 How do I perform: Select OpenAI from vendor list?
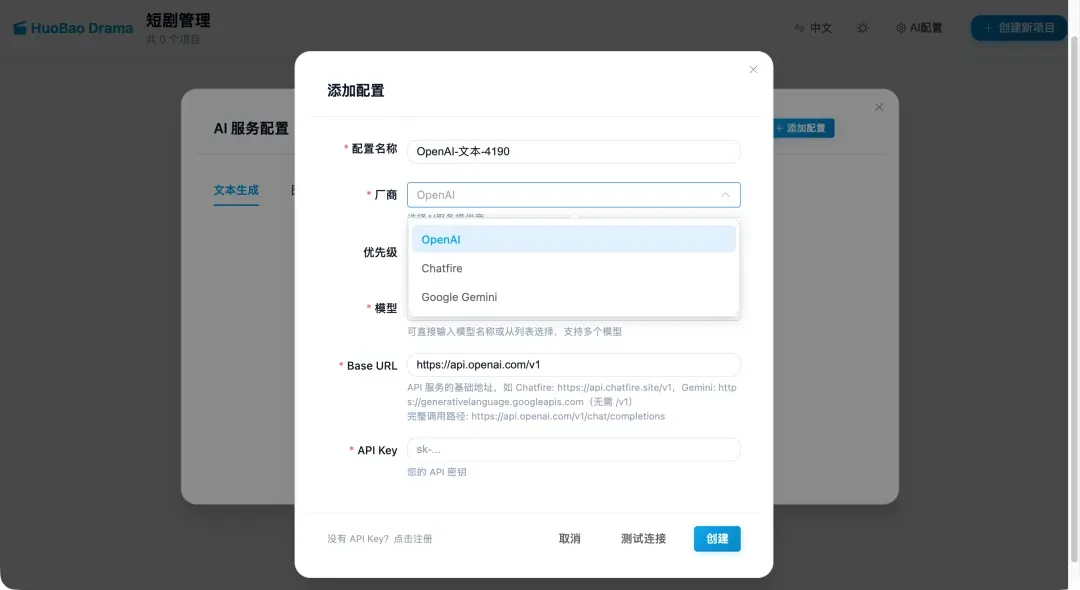pos(574,240)
